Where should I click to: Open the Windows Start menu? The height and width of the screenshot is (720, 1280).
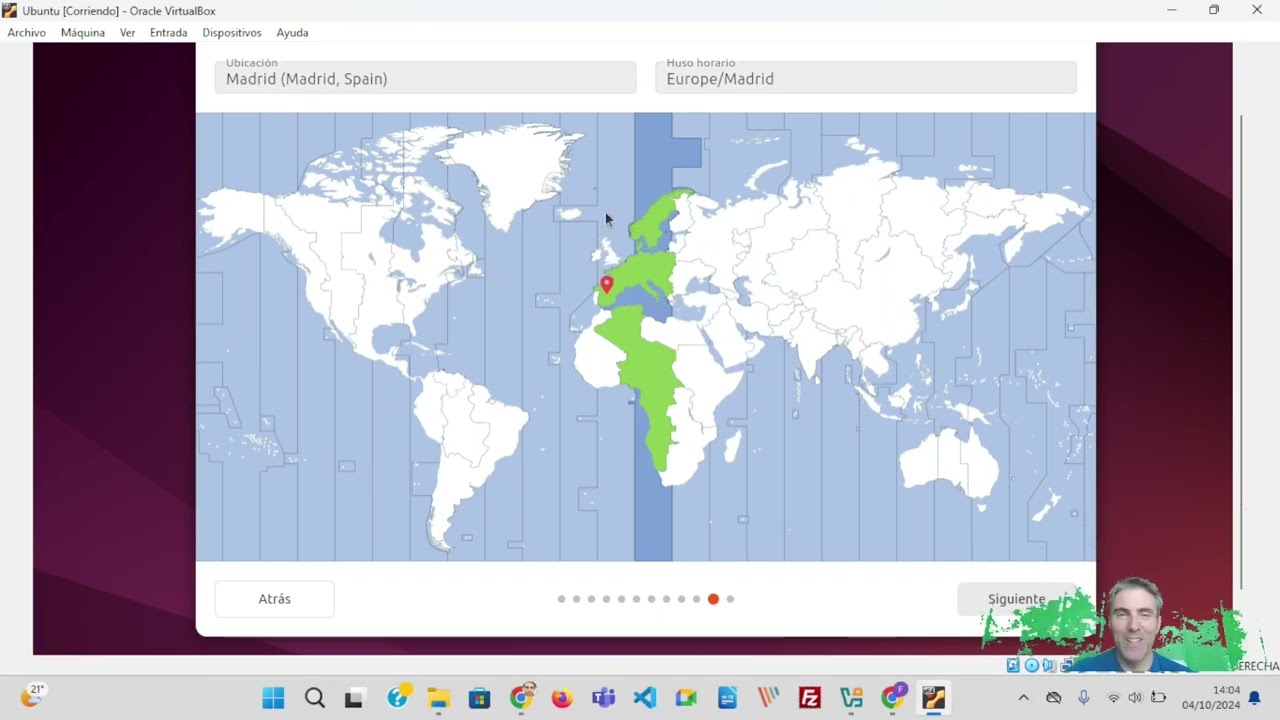click(273, 698)
